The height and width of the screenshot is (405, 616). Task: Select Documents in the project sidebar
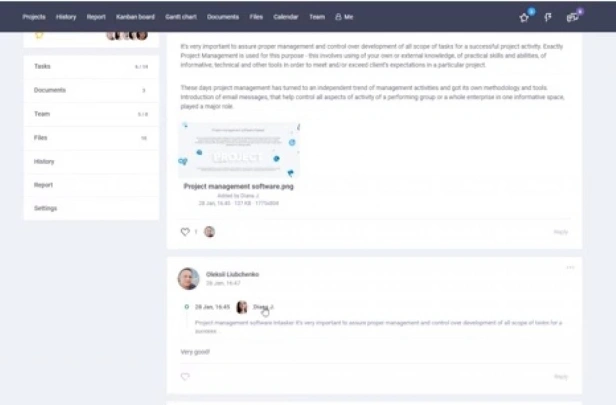tap(91, 90)
